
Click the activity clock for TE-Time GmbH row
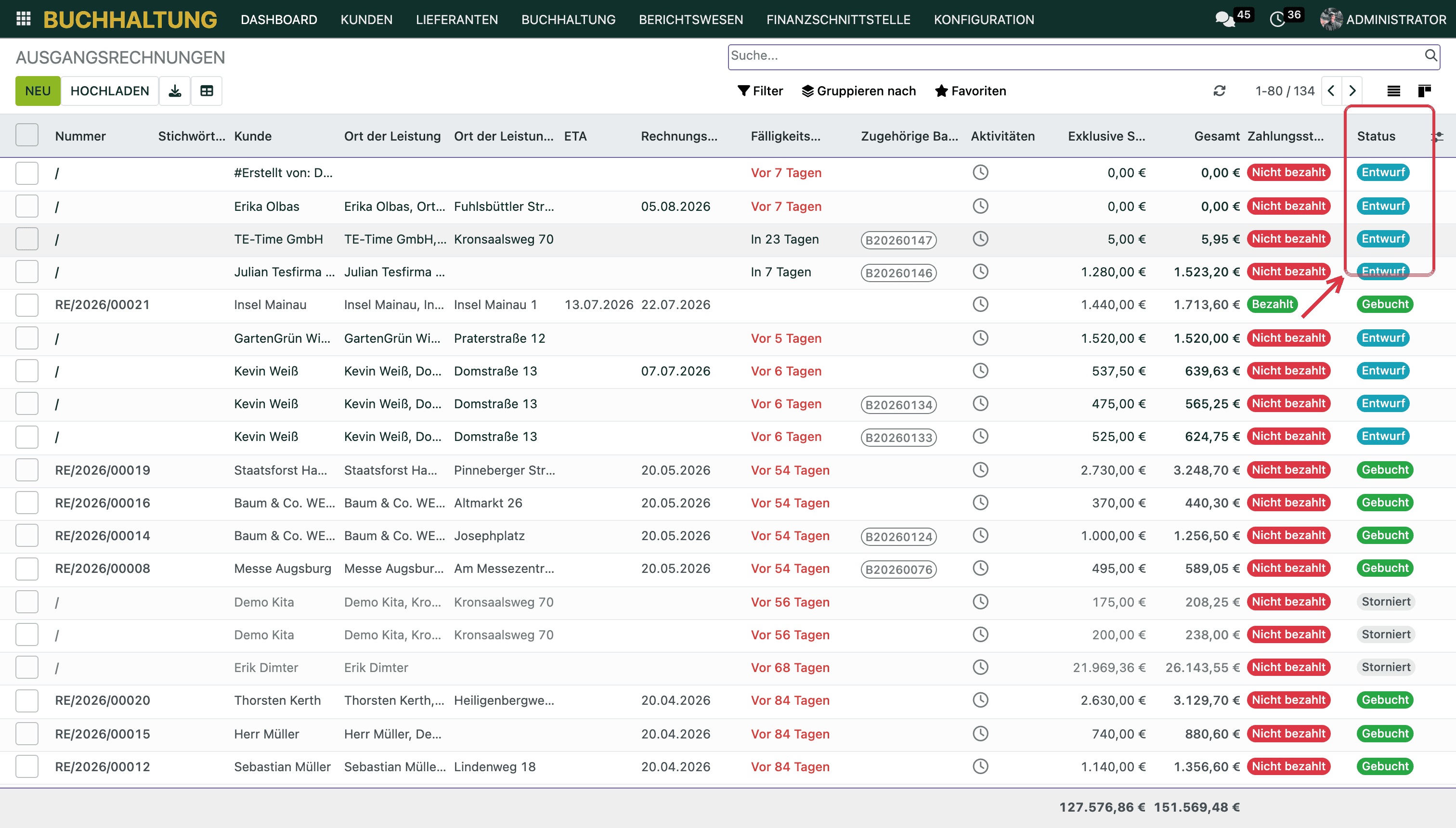click(x=980, y=239)
